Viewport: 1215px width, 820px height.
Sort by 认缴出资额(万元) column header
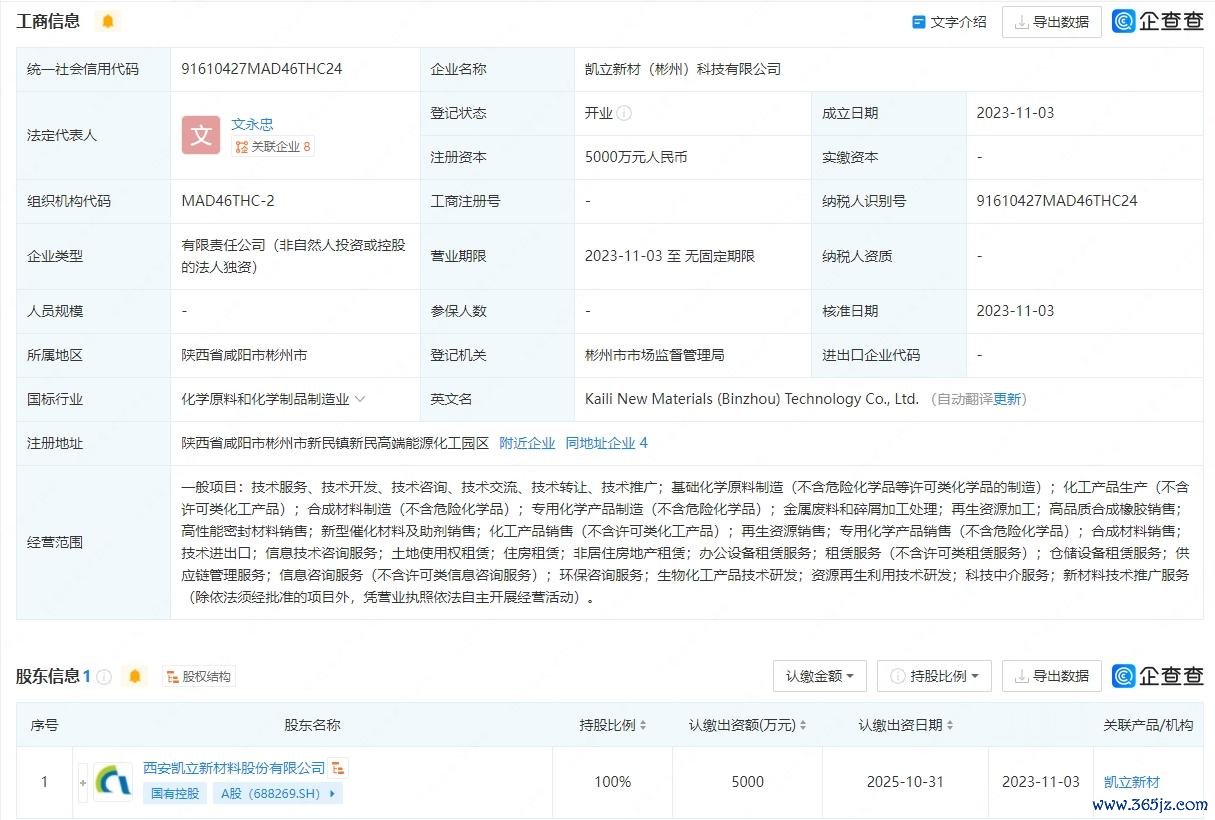point(748,725)
